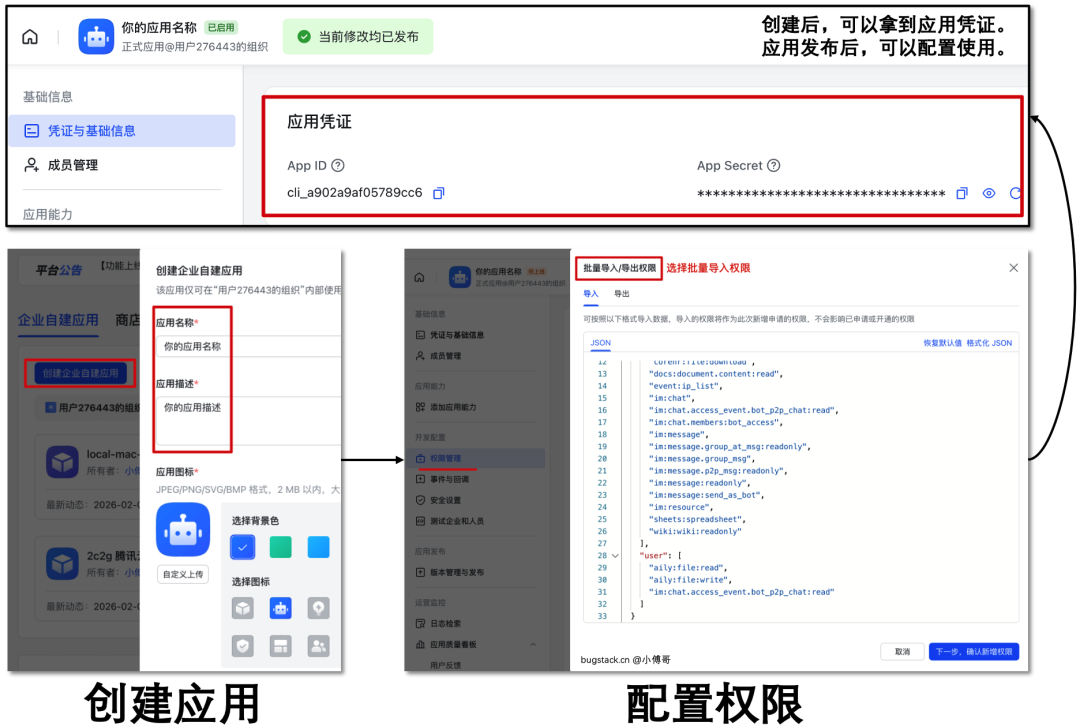Click 添加应用能力 under 应用能力
The image size is (1080, 726).
453,408
